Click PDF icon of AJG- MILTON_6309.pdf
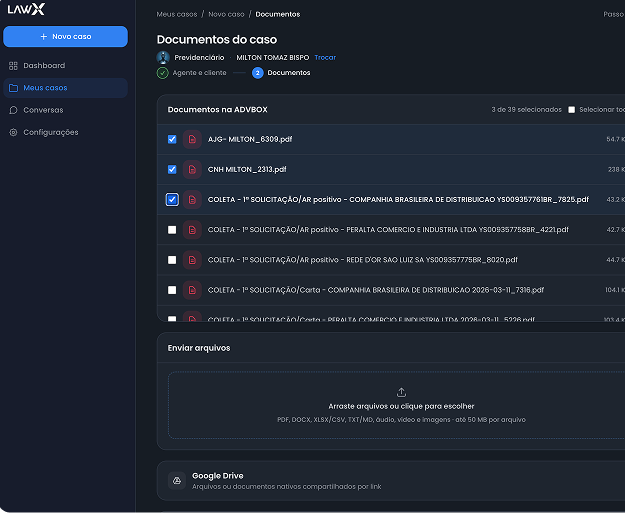This screenshot has width=625, height=513. pos(192,139)
